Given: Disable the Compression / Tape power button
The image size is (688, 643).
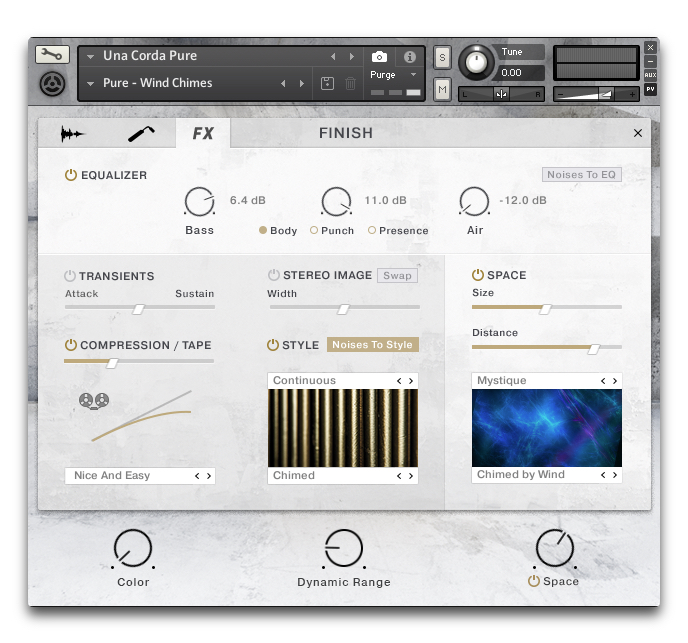Looking at the screenshot, I should [71, 345].
